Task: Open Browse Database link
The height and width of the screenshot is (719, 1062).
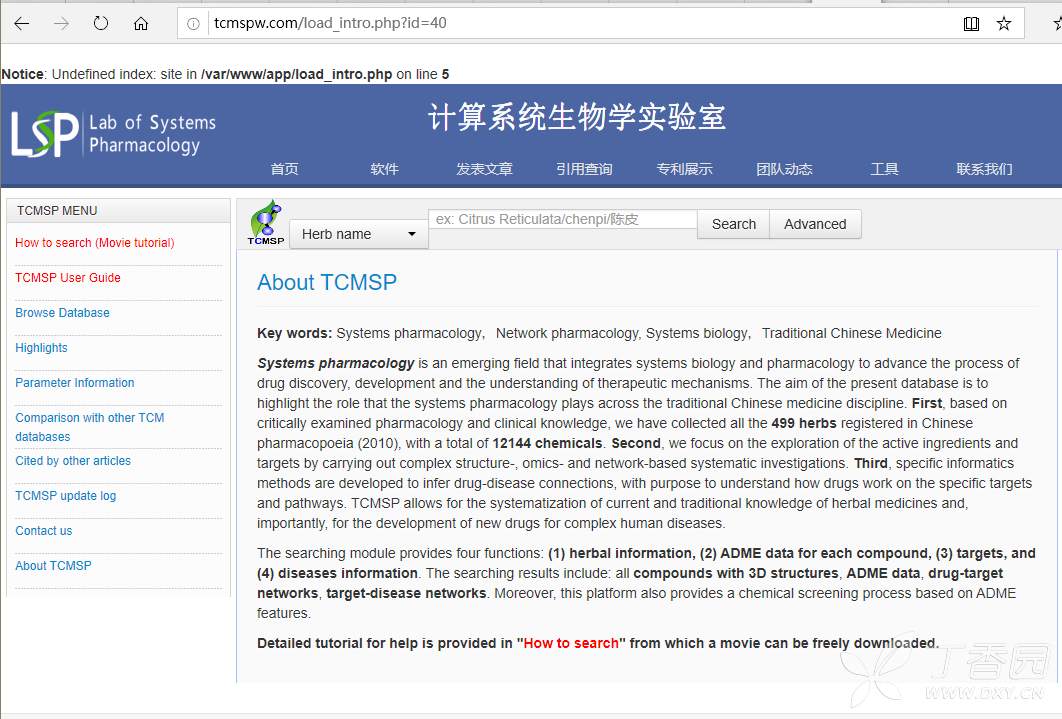Action: tap(62, 313)
